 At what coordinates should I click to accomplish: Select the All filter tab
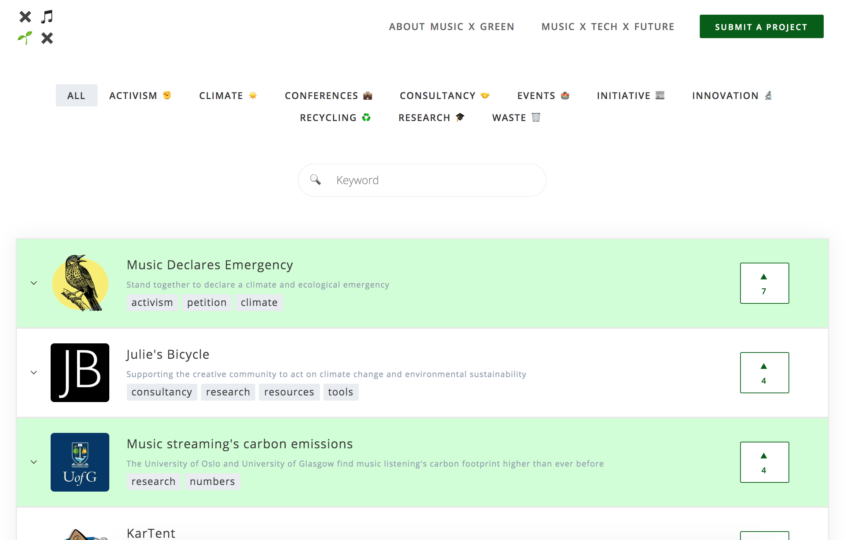(x=76, y=95)
